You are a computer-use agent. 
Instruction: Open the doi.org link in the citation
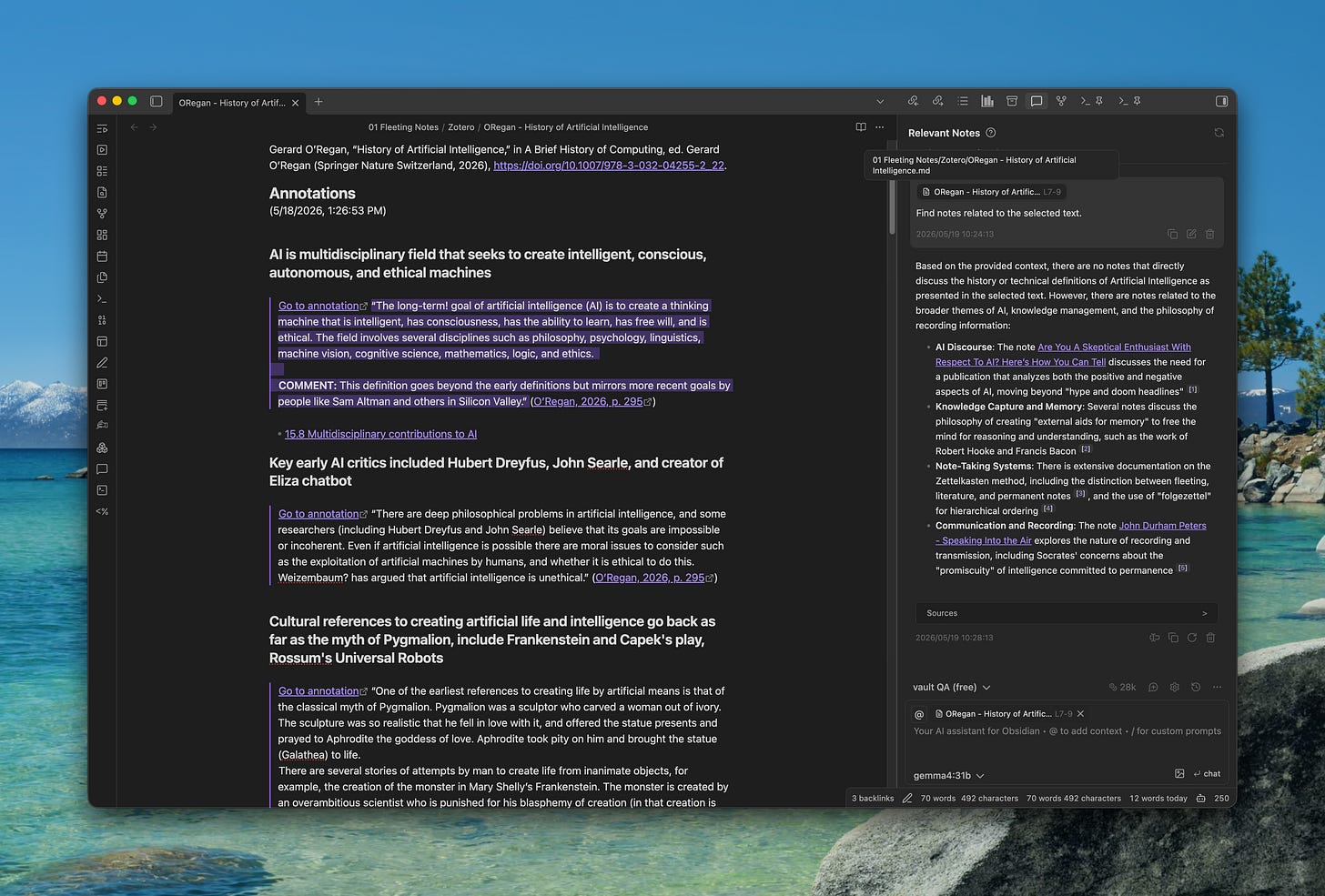click(609, 166)
